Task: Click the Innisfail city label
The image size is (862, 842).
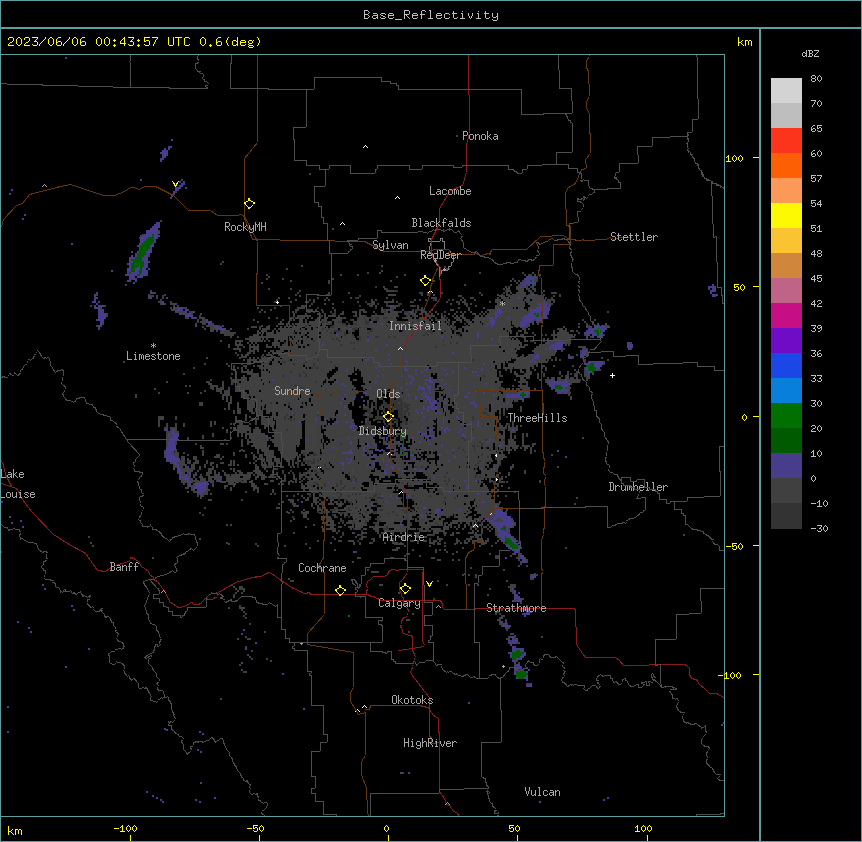Action: tap(415, 326)
